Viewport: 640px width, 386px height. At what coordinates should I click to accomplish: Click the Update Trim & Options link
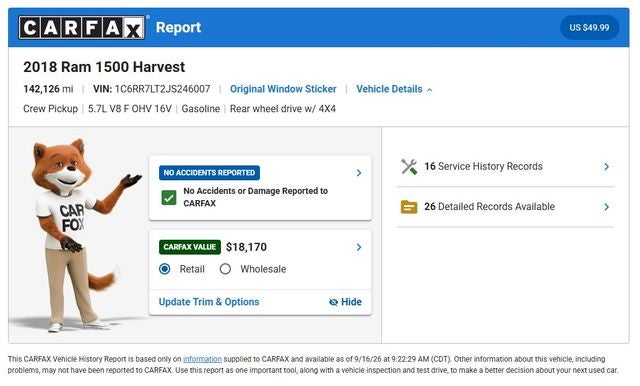(209, 302)
